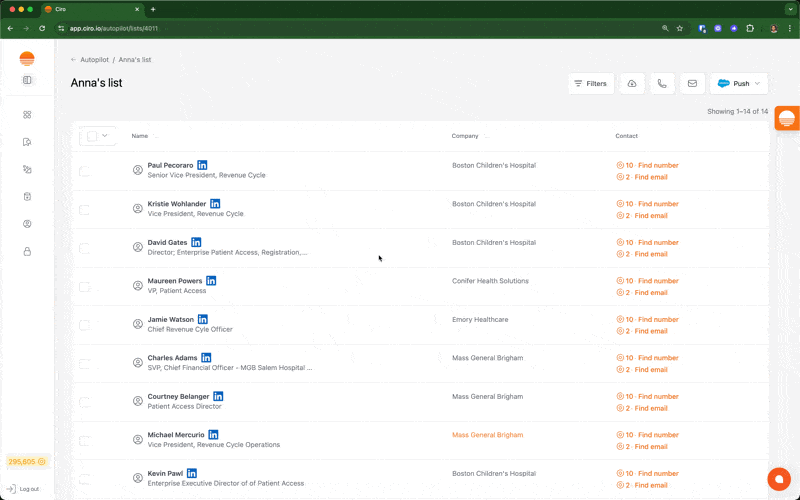Switch to the Ciro browser tab
Image resolution: width=800 pixels, height=500 pixels.
click(x=92, y=9)
